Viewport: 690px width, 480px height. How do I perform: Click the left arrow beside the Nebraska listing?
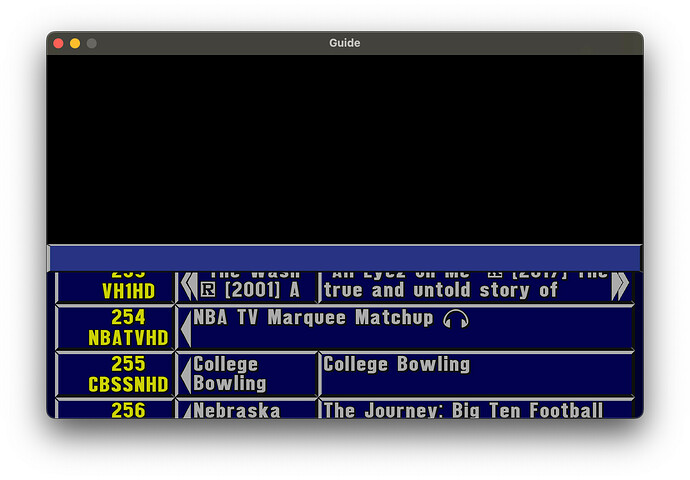[185, 409]
